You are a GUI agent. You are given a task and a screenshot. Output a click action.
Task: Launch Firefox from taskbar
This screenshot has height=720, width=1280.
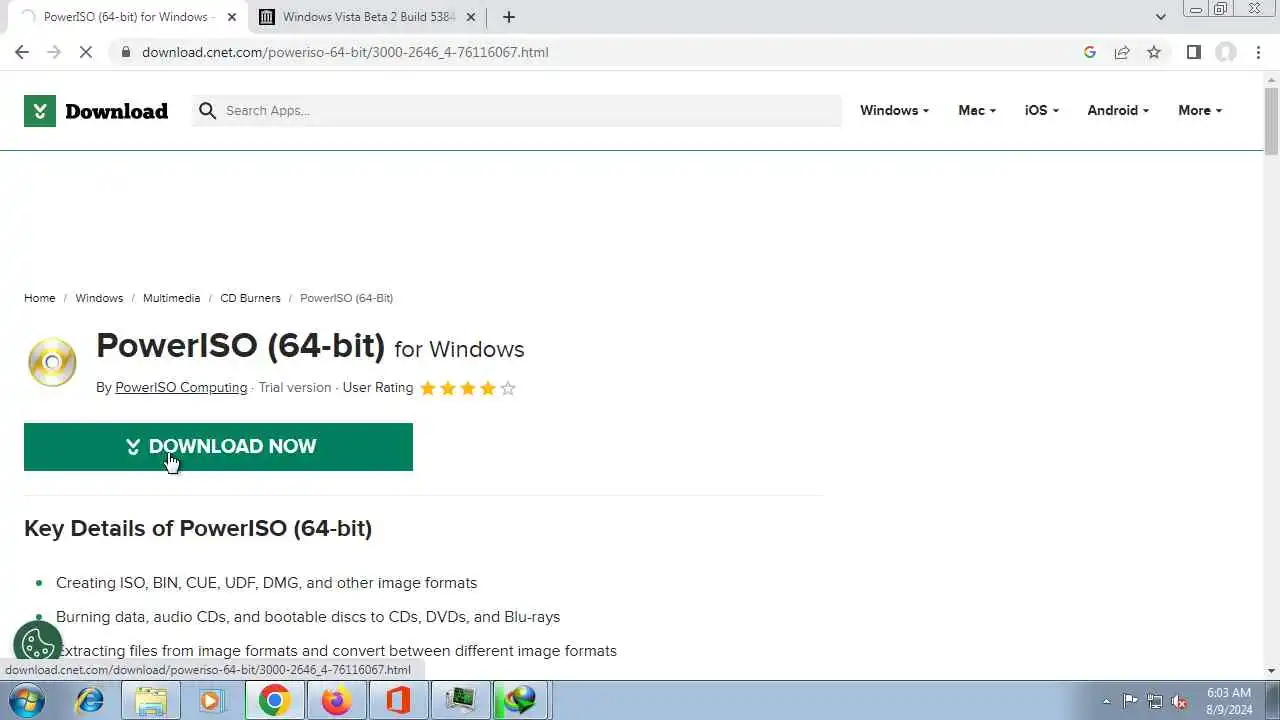click(336, 700)
